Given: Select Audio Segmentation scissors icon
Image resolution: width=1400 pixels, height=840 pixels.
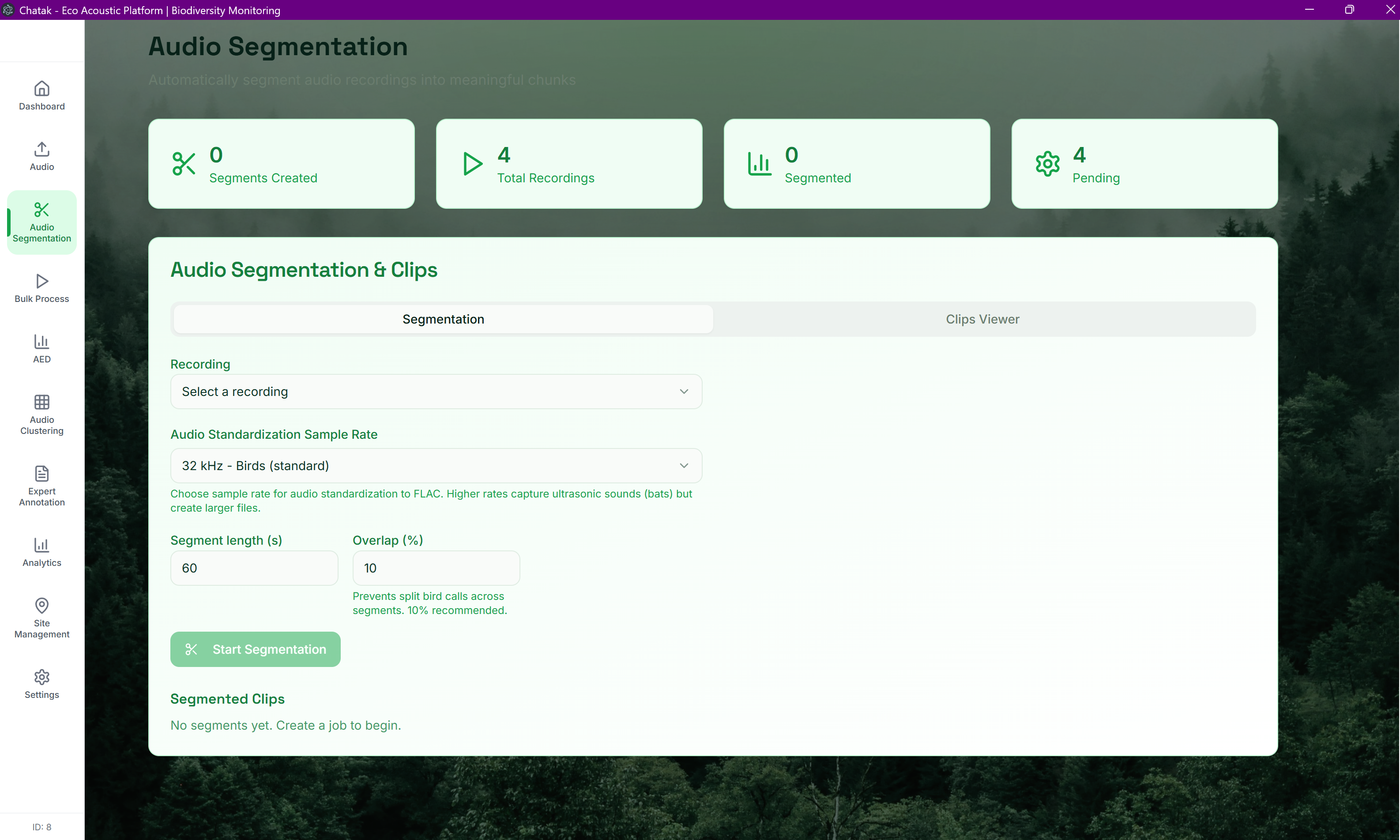Looking at the screenshot, I should pos(42,210).
